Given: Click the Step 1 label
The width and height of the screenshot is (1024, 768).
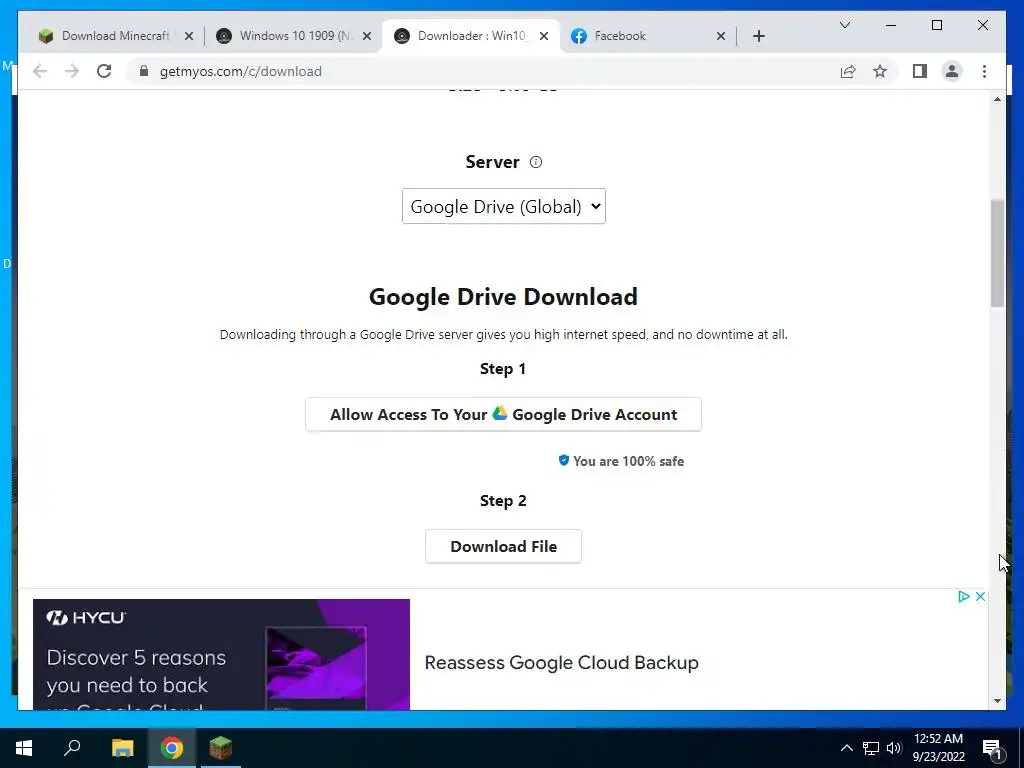Looking at the screenshot, I should point(503,368).
